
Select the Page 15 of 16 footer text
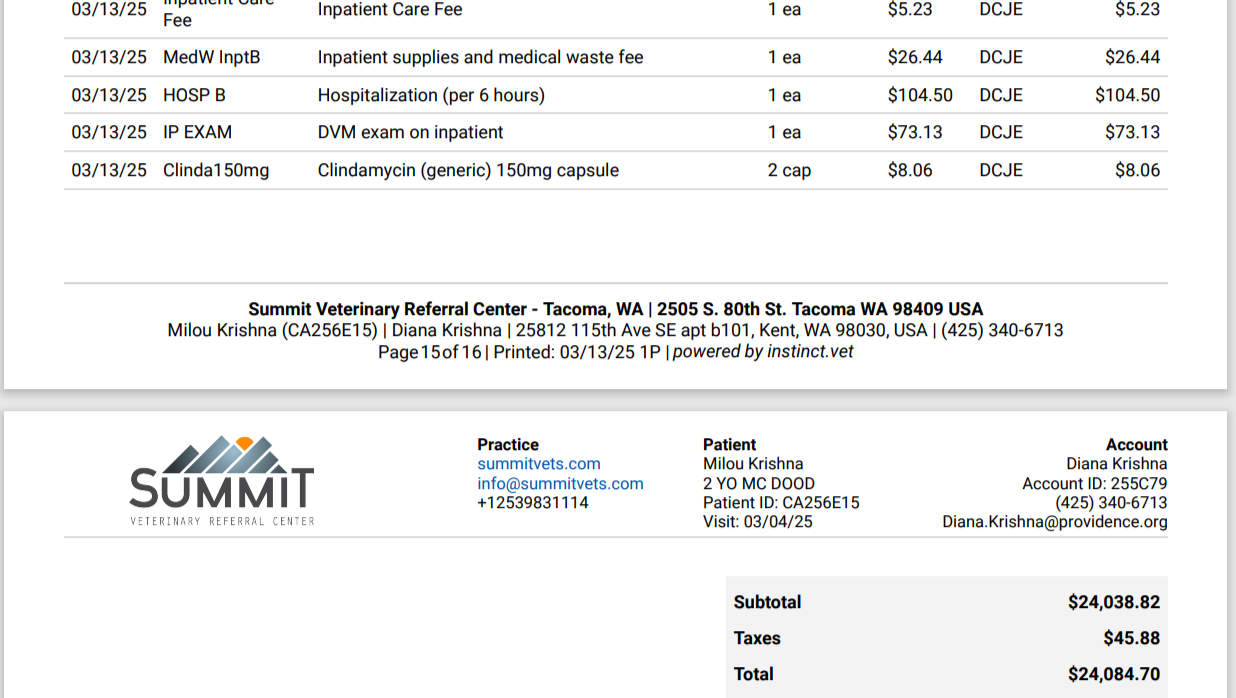429,352
